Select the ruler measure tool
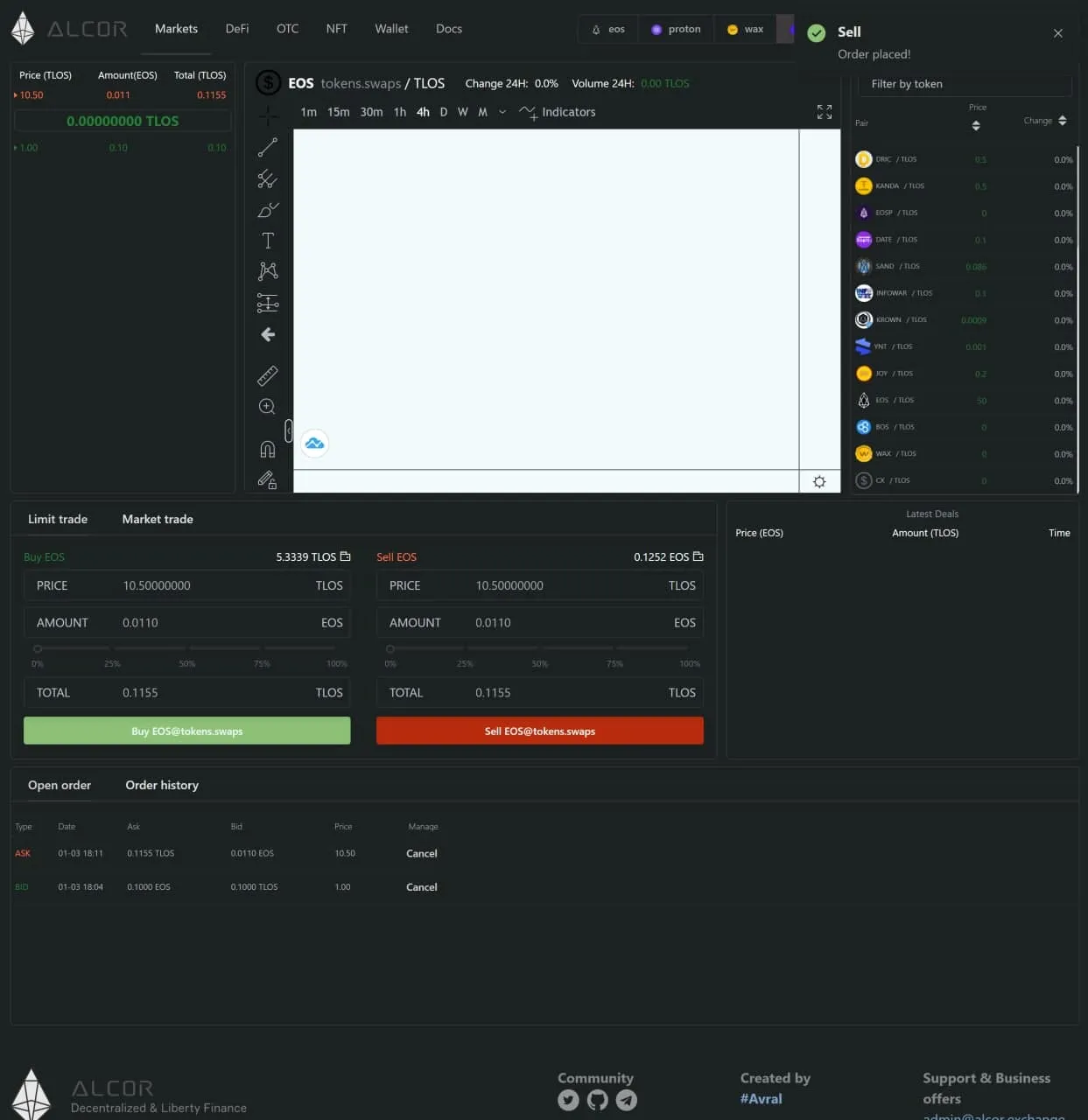This screenshot has width=1088, height=1120. [268, 375]
